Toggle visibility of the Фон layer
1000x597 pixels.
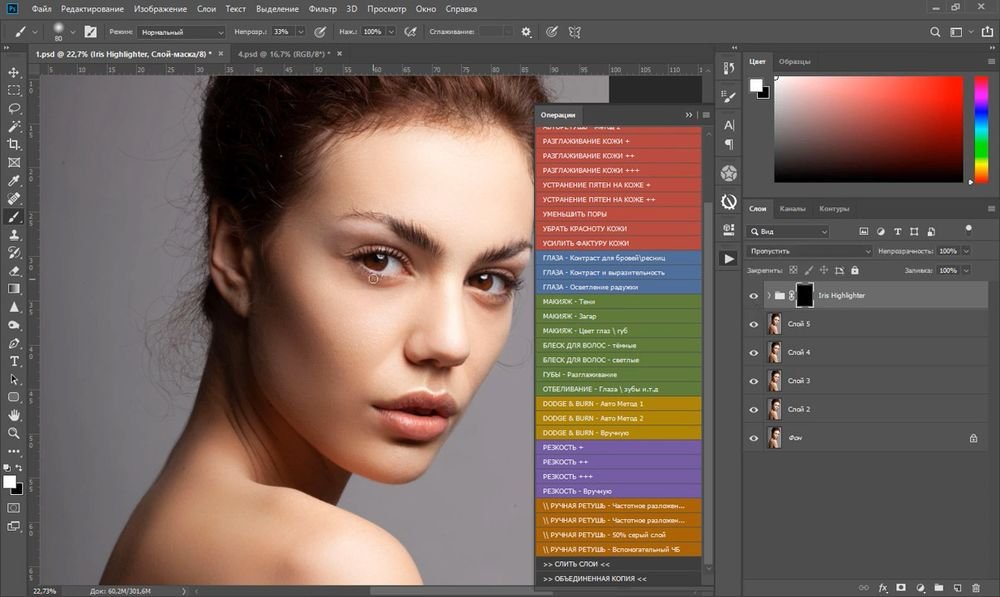pos(754,438)
